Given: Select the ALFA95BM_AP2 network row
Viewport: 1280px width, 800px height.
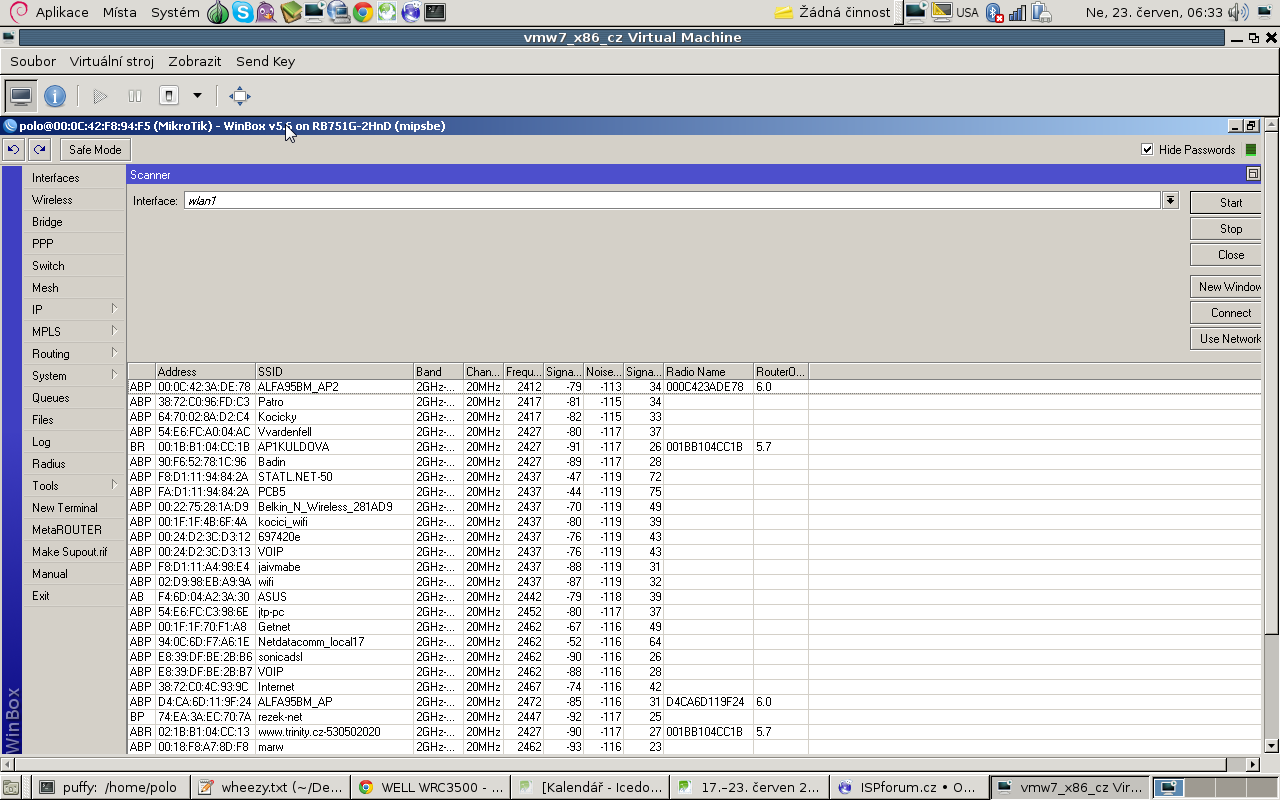Looking at the screenshot, I should point(694,387).
